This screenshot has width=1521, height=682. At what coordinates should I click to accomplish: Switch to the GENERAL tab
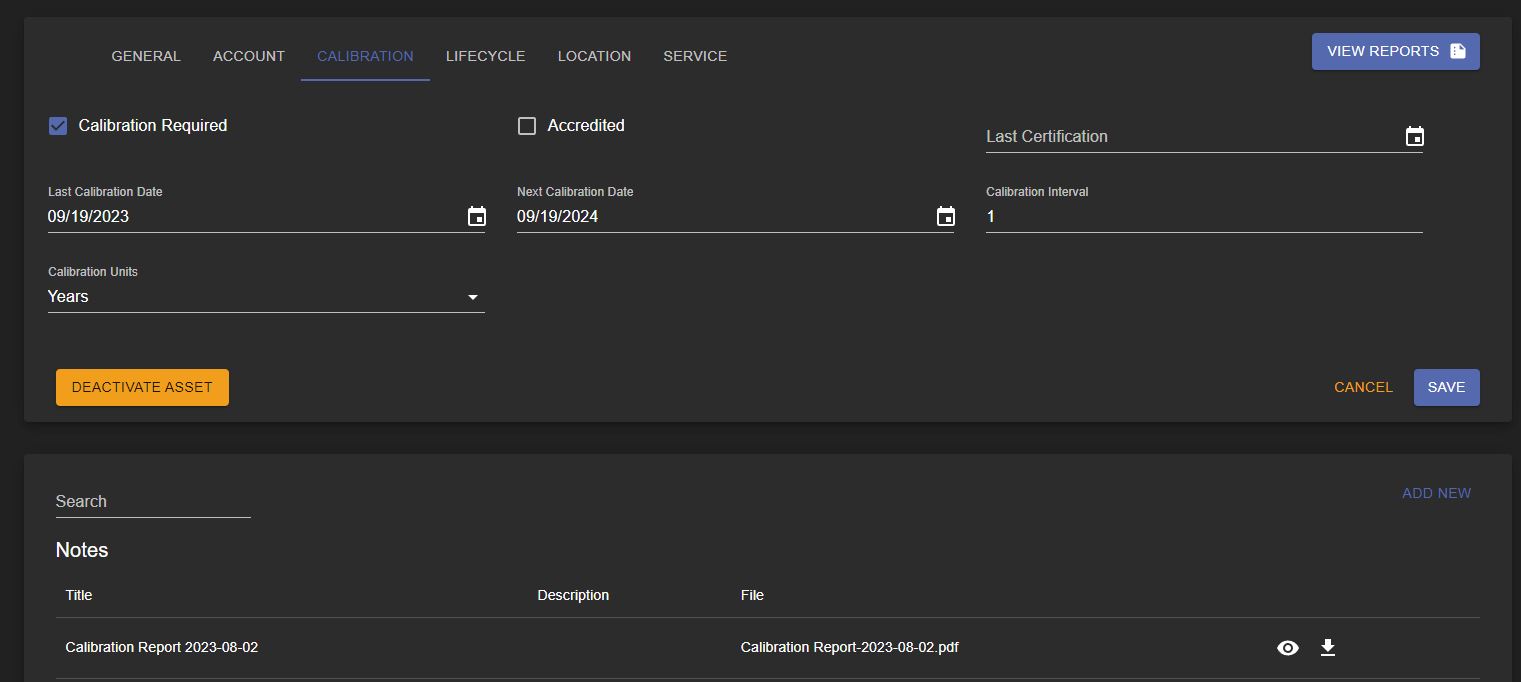point(145,56)
